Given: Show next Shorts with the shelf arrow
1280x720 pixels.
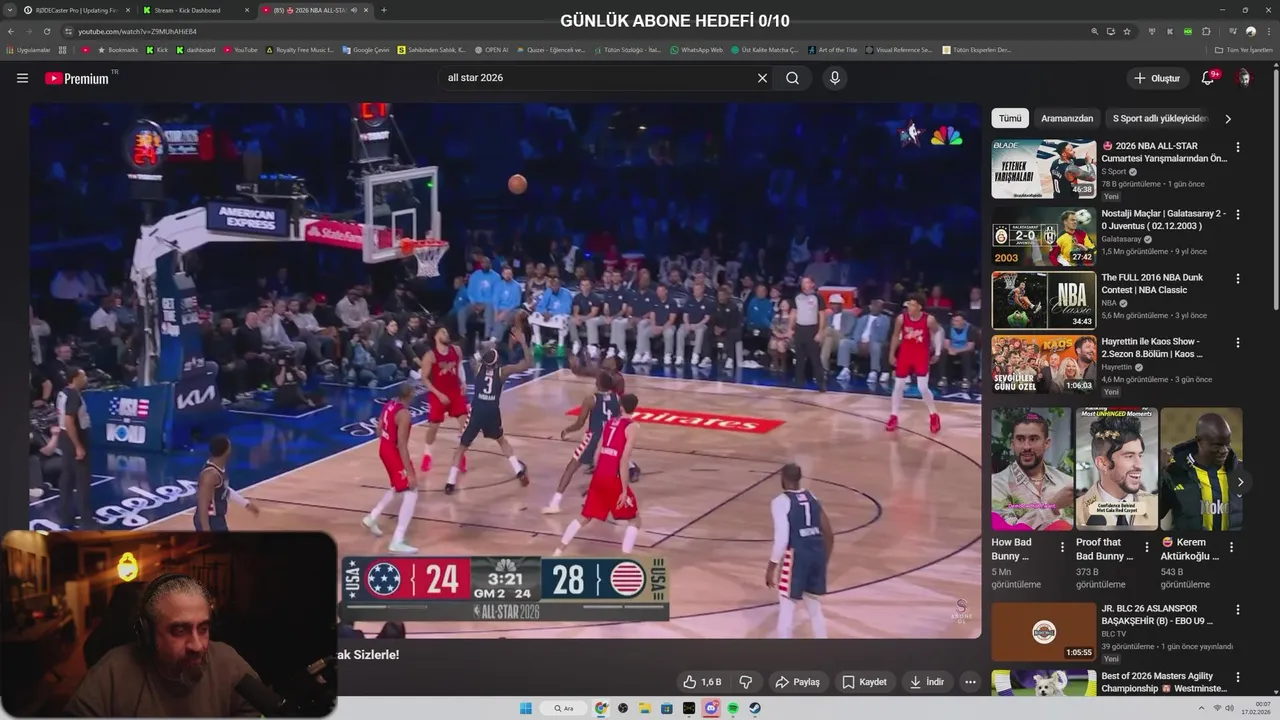Looking at the screenshot, I should coord(1240,482).
